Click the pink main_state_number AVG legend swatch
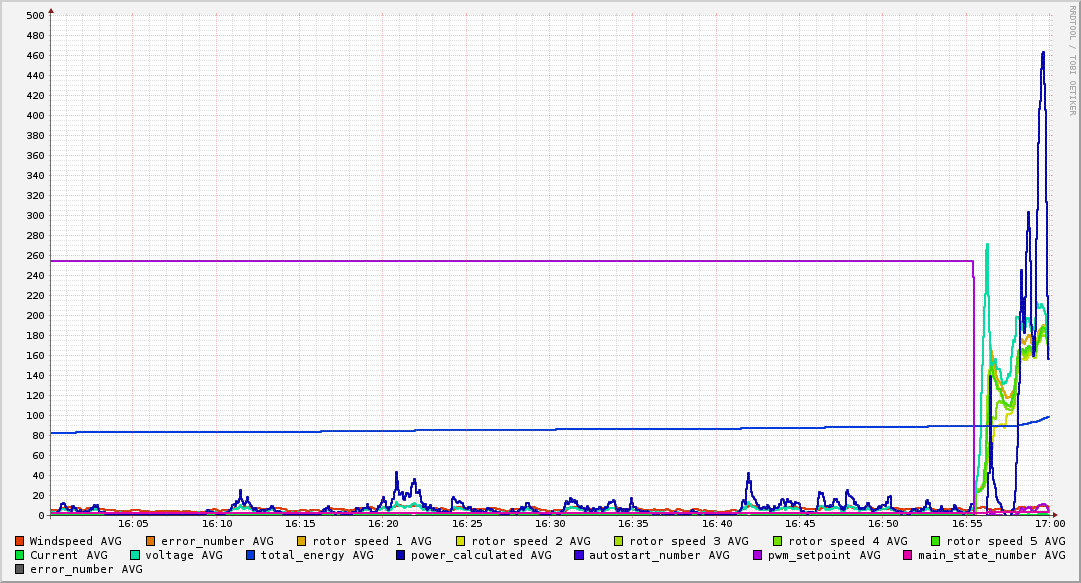Screen dimensions: 1081x583 pos(908,555)
